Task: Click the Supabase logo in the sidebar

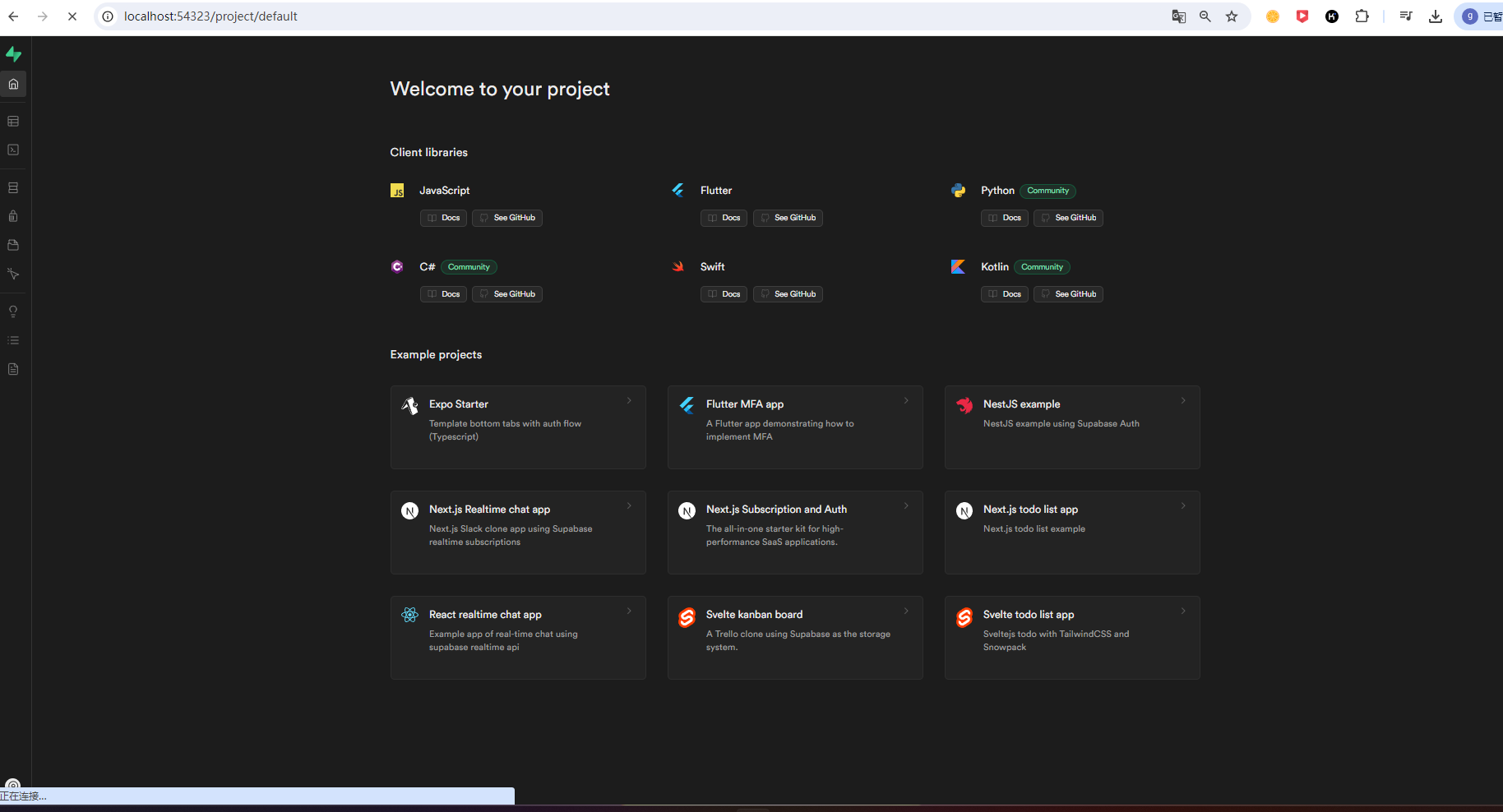Action: point(14,54)
